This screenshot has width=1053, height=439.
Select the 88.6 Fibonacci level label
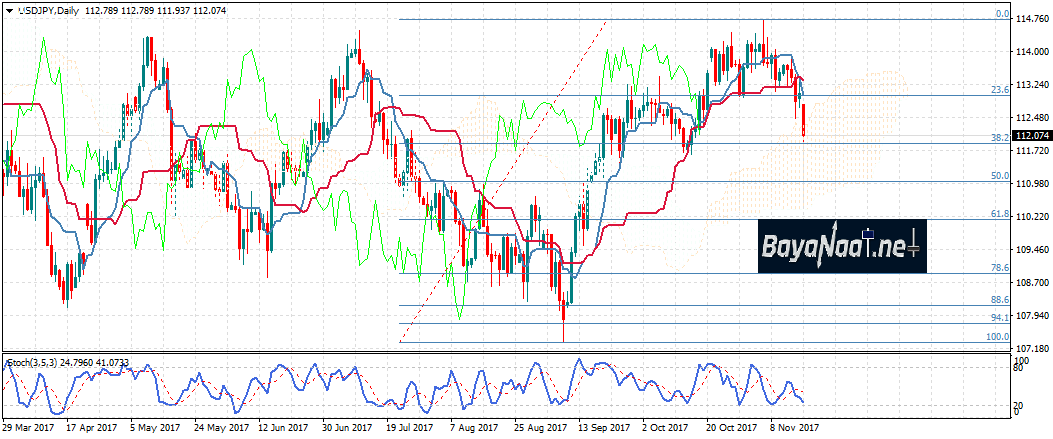coord(997,300)
